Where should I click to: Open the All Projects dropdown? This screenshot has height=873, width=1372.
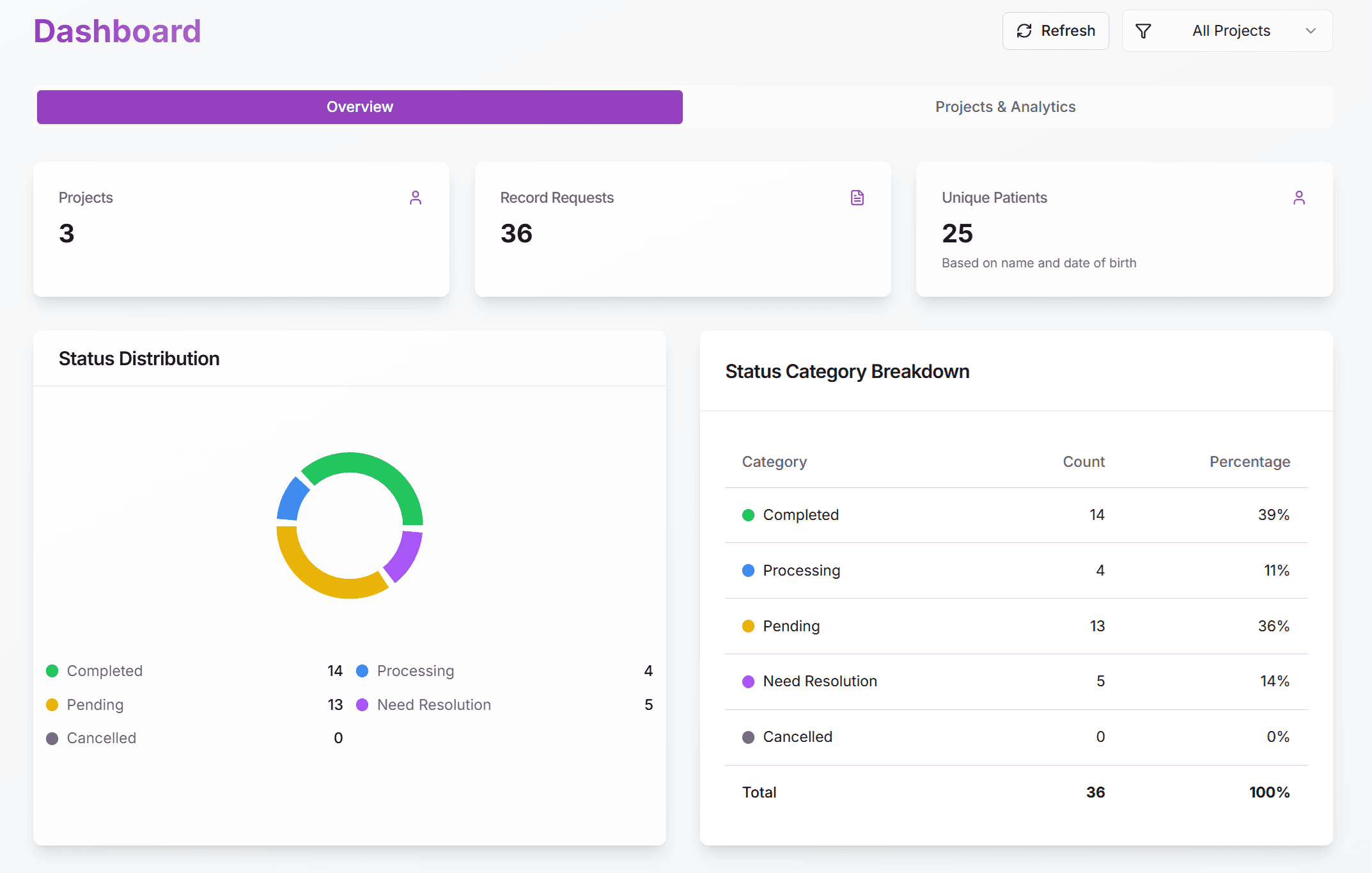tap(1230, 30)
